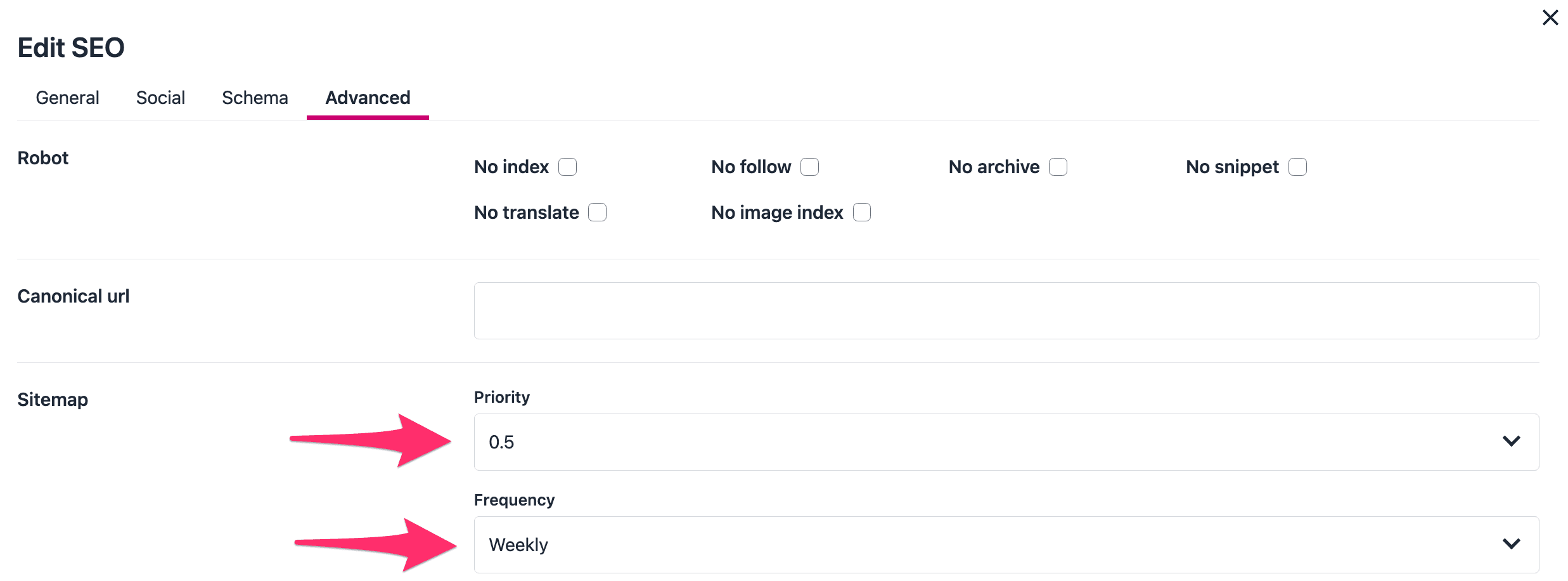The image size is (1568, 581).
Task: Open the Social tab
Action: pyautogui.click(x=160, y=98)
